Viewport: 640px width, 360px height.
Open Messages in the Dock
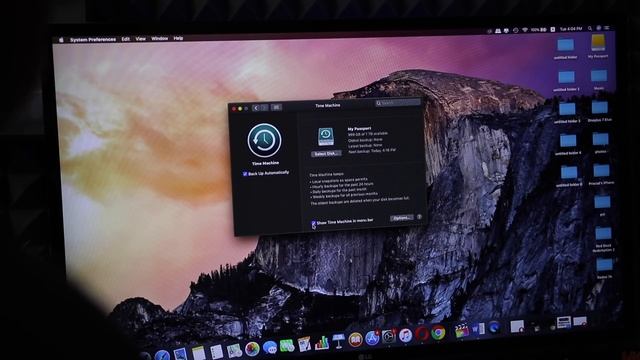pyautogui.click(x=269, y=348)
